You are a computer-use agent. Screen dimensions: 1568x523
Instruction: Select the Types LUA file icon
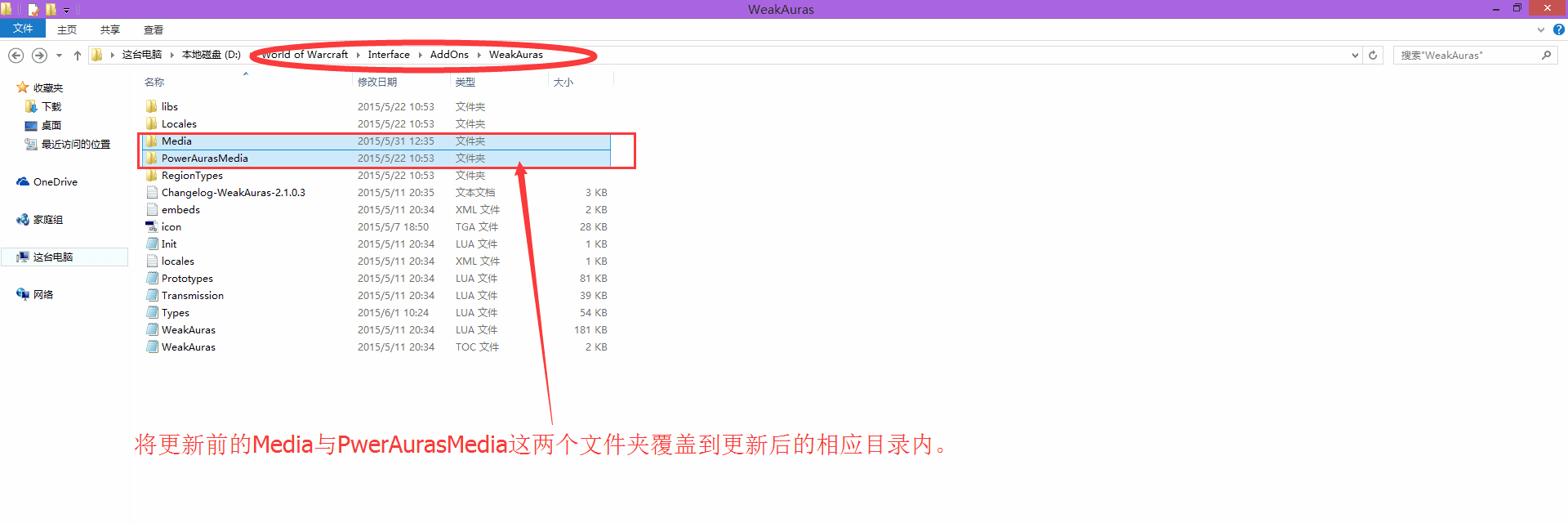click(x=152, y=312)
